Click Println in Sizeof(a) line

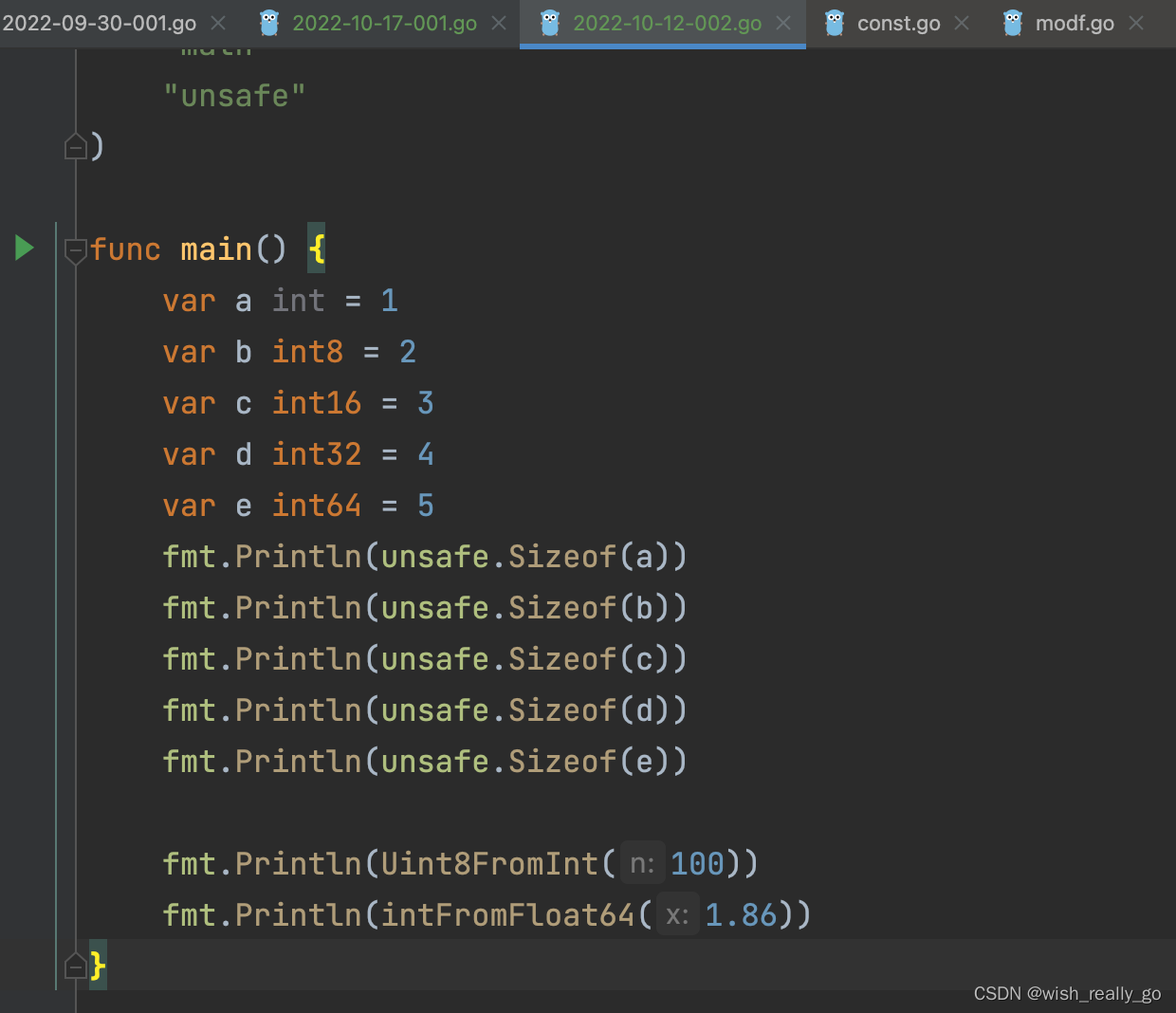tap(298, 557)
